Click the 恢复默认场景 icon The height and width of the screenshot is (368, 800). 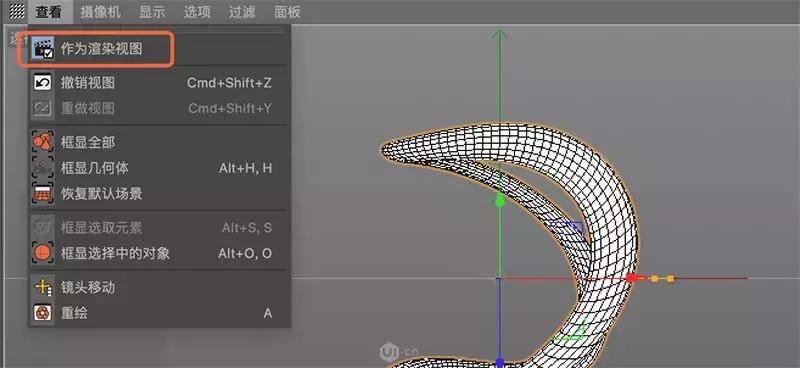coord(43,193)
